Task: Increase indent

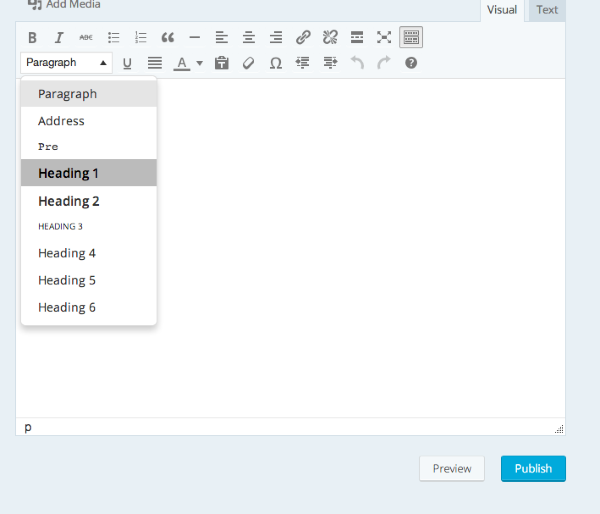Action: pyautogui.click(x=330, y=63)
